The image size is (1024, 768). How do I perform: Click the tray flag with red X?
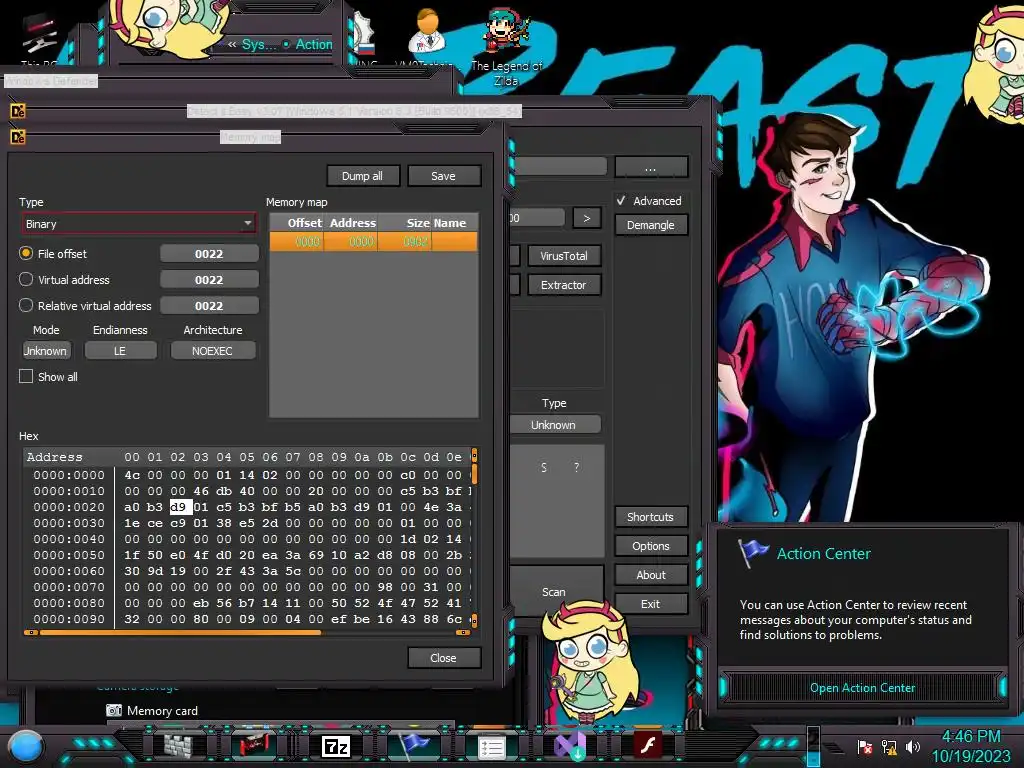pyautogui.click(x=864, y=746)
